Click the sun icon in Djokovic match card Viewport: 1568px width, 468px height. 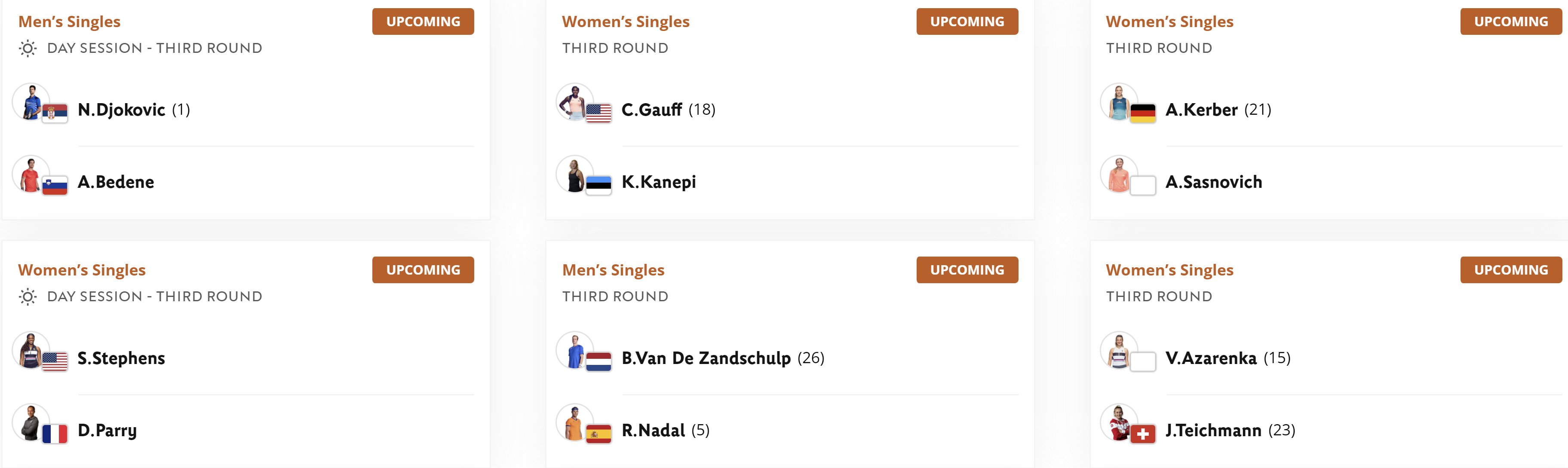click(x=28, y=48)
